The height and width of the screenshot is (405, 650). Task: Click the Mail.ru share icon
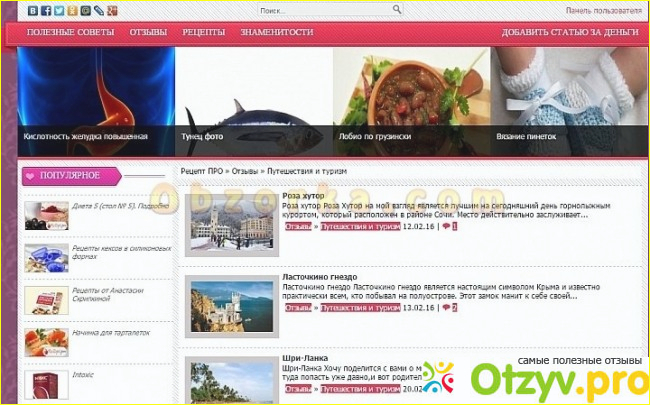click(85, 10)
